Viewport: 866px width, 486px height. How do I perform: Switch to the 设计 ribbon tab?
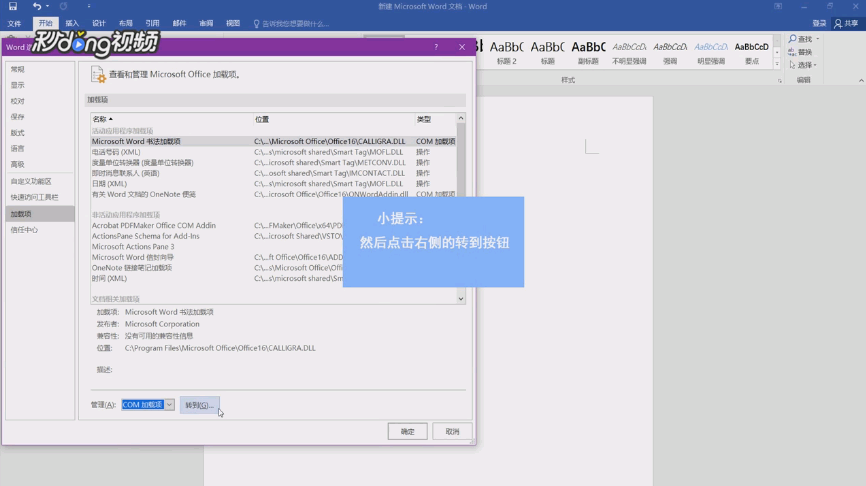click(99, 23)
